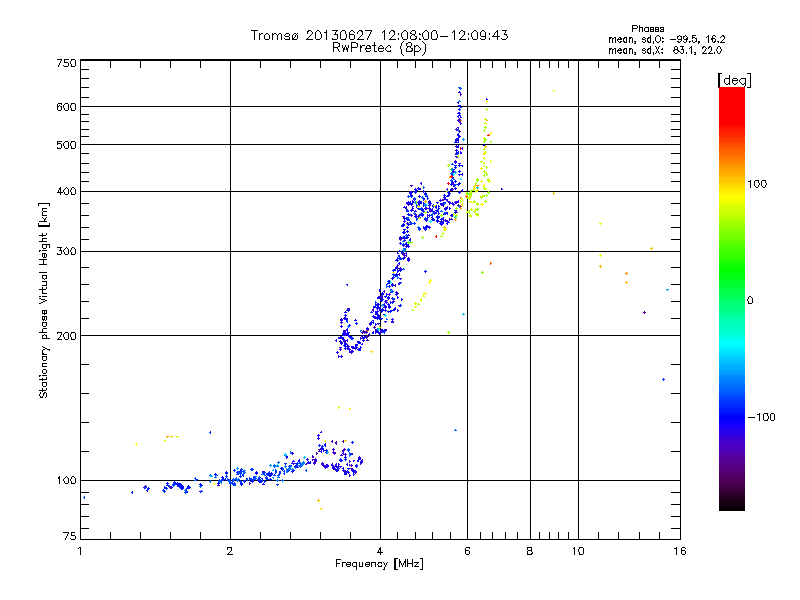Click the y-axis tick label '400'
The height and width of the screenshot is (600, 800).
66,192
